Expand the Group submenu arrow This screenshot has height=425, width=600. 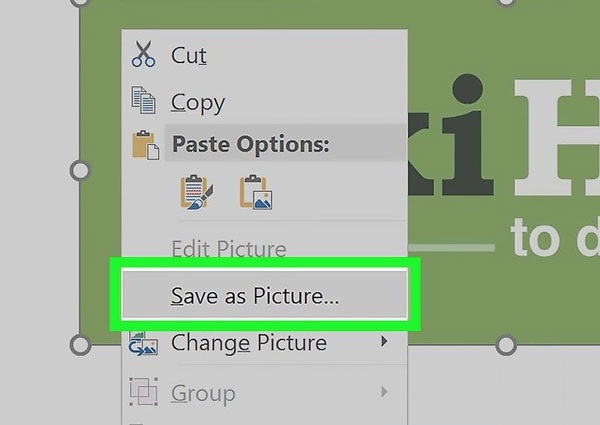click(x=385, y=393)
